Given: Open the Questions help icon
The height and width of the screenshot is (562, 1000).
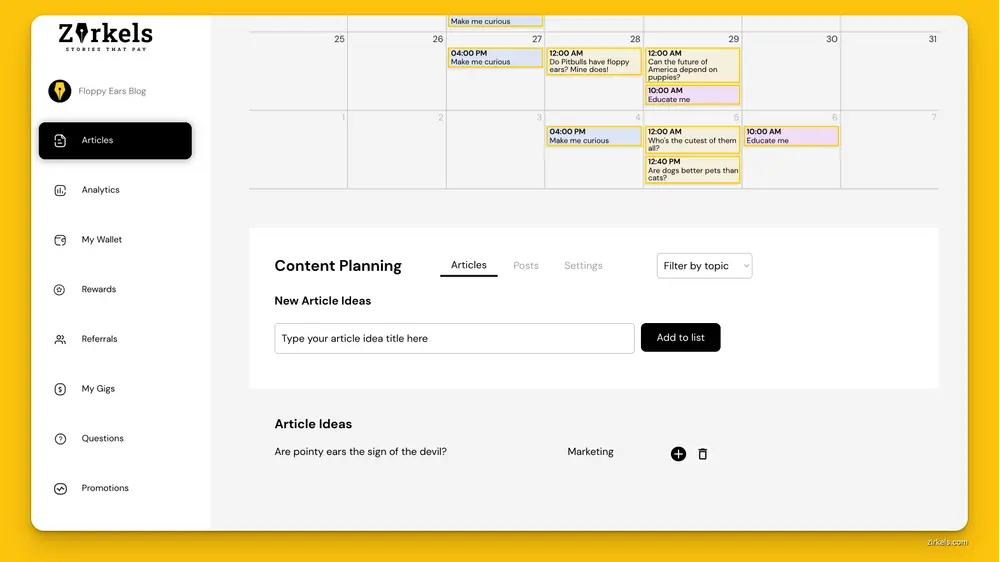Looking at the screenshot, I should point(60,439).
